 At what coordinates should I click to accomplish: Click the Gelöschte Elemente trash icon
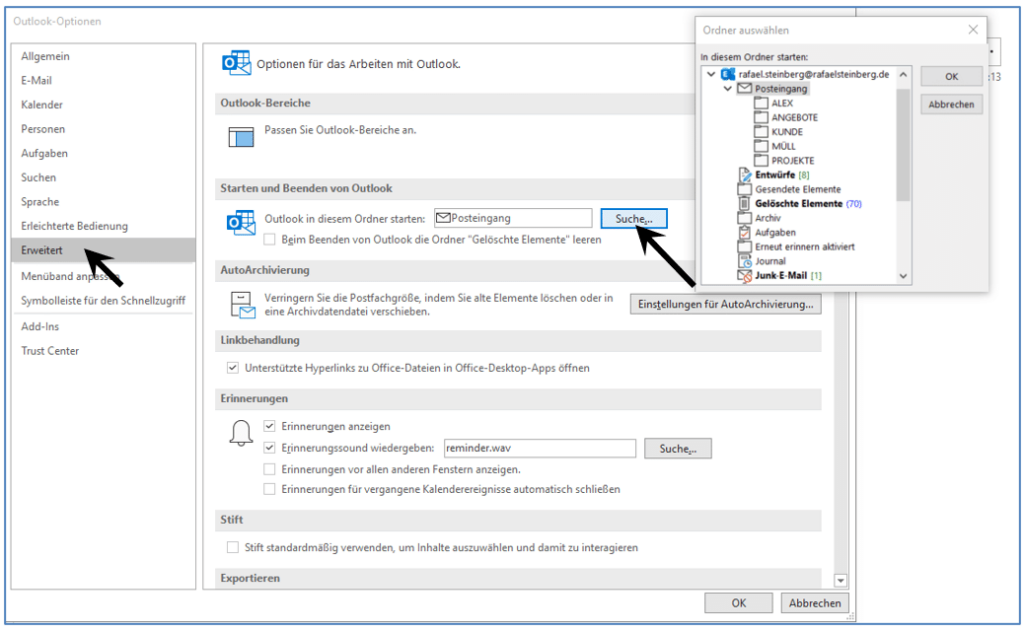(x=744, y=204)
